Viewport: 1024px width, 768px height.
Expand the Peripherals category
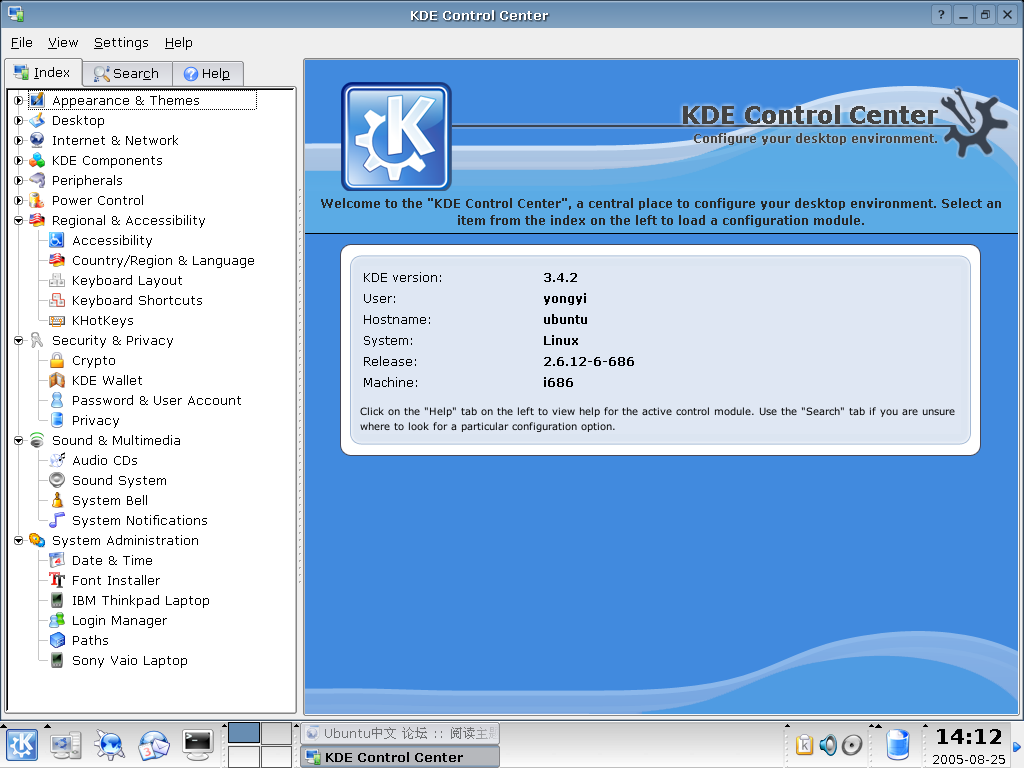[x=18, y=181]
